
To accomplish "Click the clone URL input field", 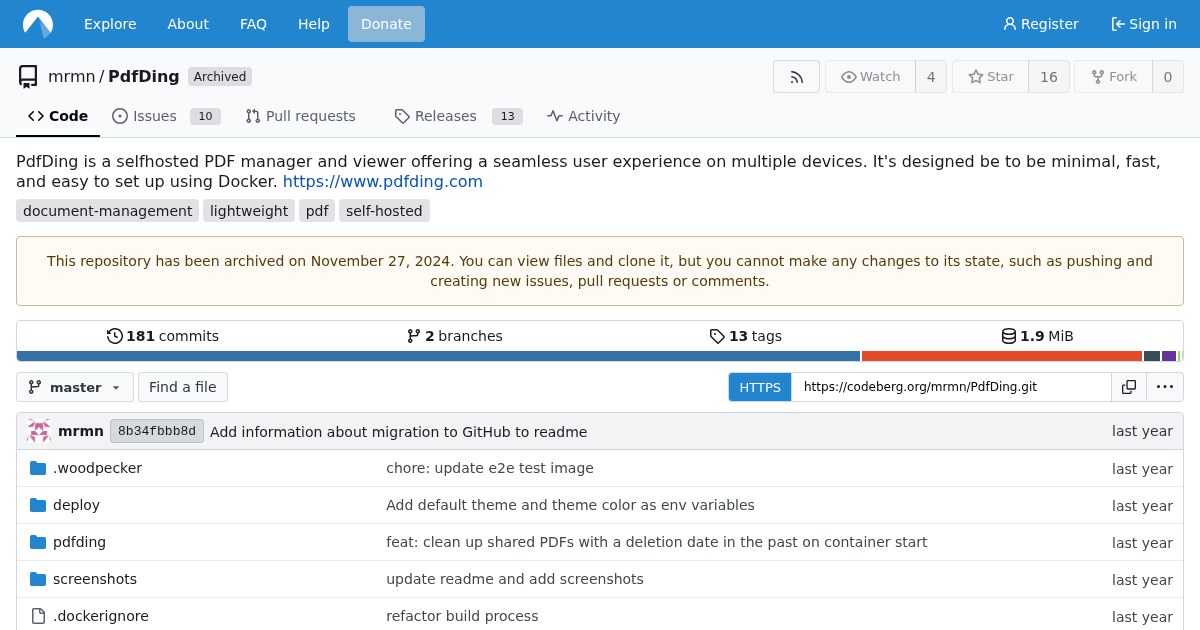I will [951, 387].
